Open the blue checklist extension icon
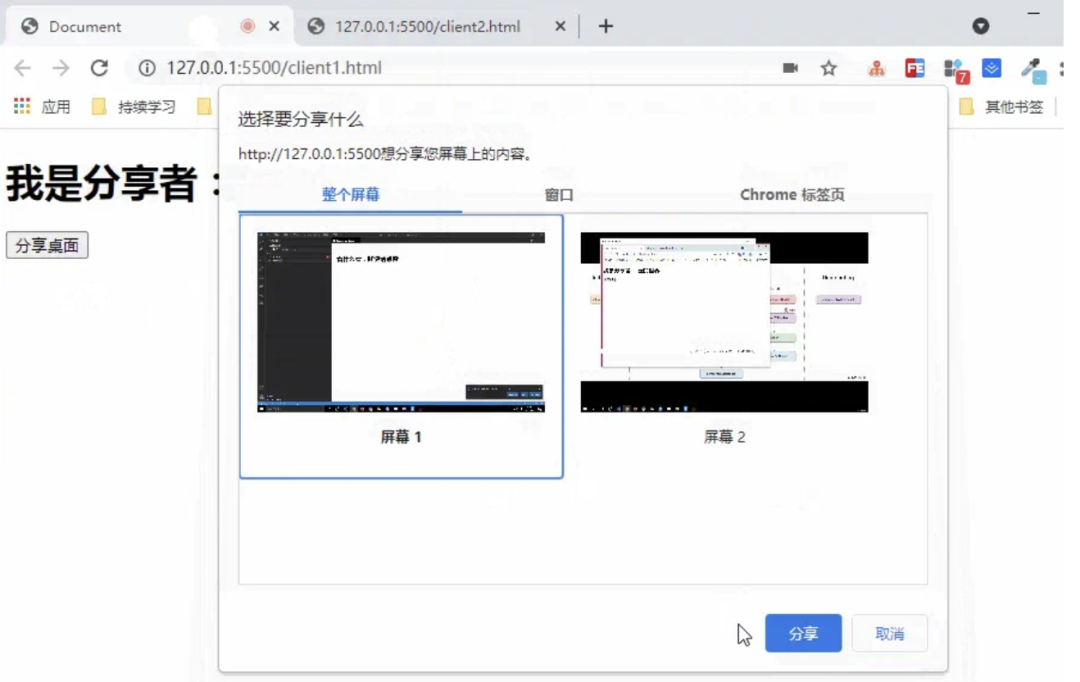Viewport: 1080px width, 682px height. tap(991, 68)
